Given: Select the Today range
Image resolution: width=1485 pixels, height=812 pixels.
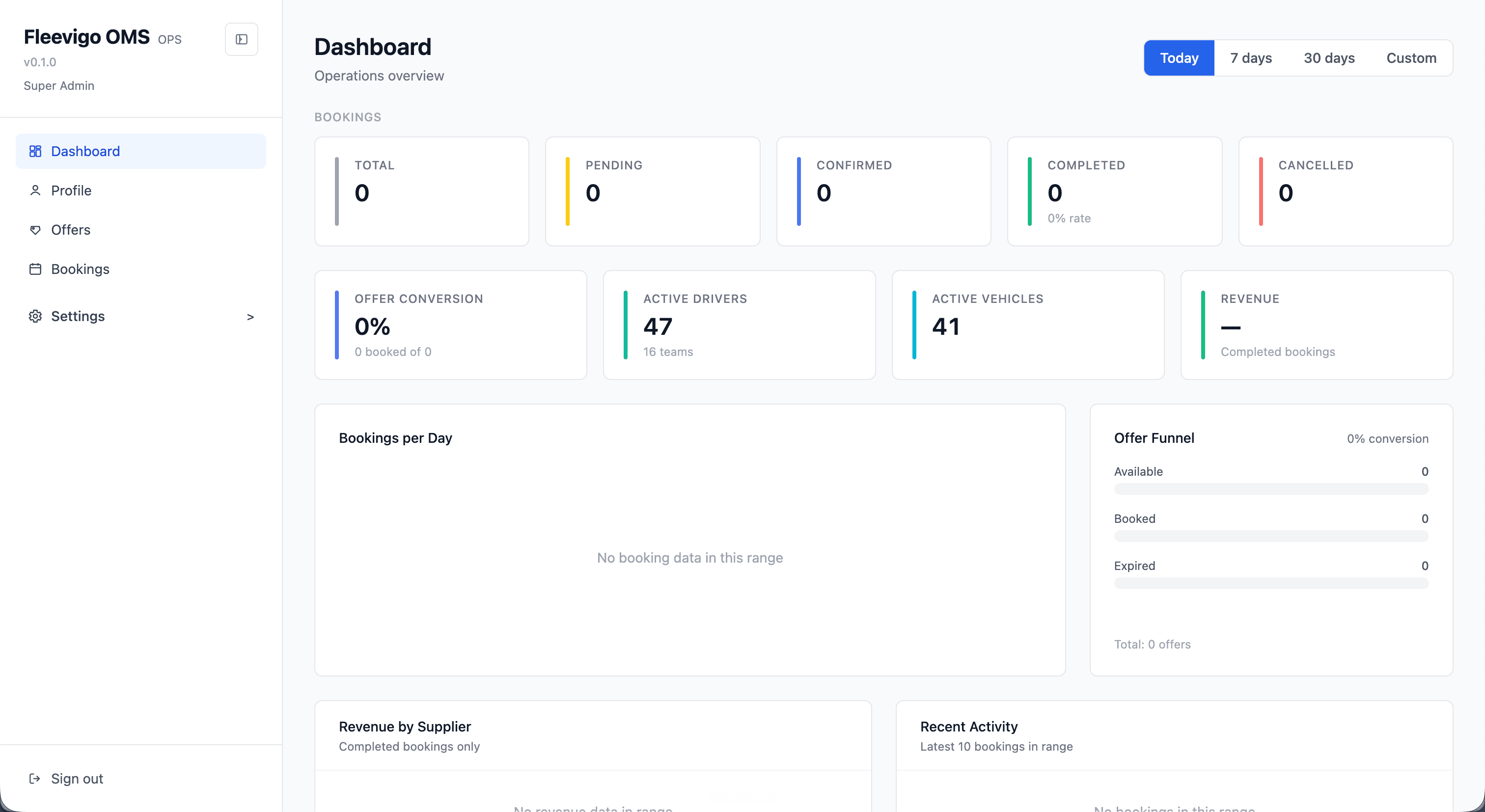Looking at the screenshot, I should [1179, 57].
